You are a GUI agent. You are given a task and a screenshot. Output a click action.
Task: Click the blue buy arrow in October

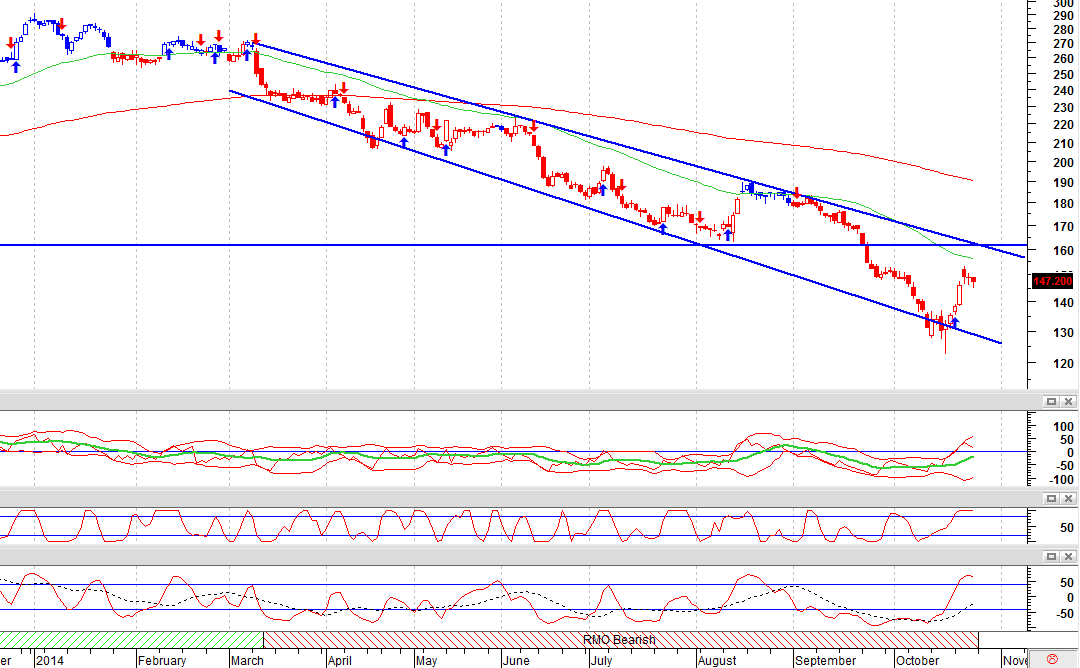(955, 323)
